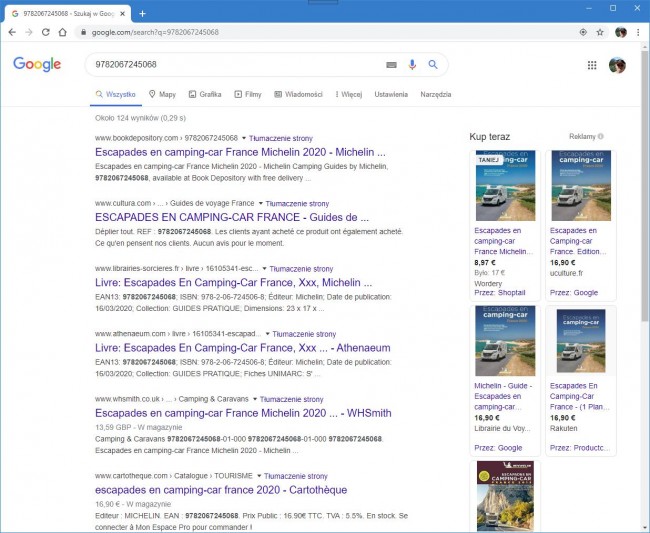Open the Google account avatar
The height and width of the screenshot is (533, 650).
[617, 65]
